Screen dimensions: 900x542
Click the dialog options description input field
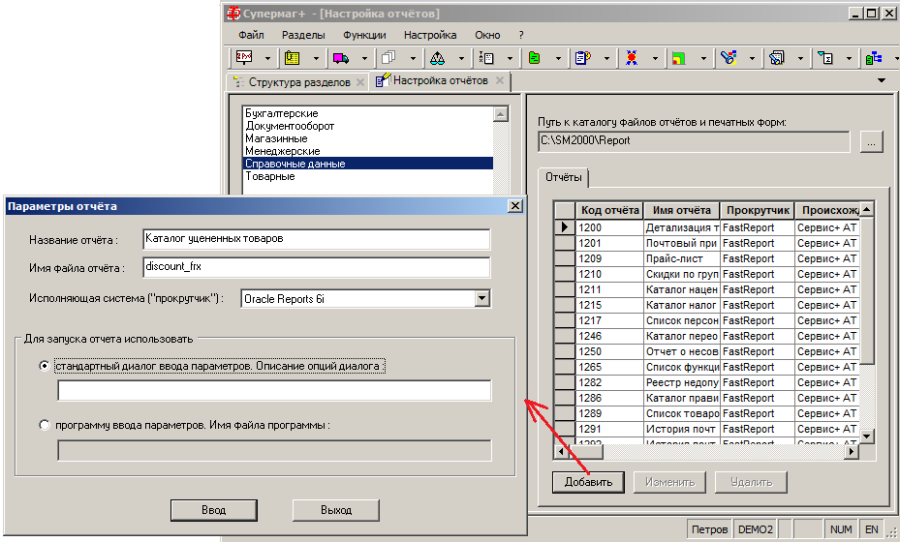(x=274, y=390)
